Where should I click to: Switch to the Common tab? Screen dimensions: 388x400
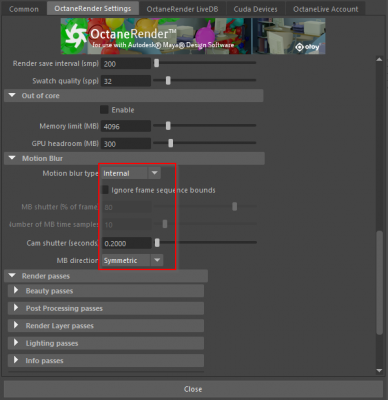(24, 9)
